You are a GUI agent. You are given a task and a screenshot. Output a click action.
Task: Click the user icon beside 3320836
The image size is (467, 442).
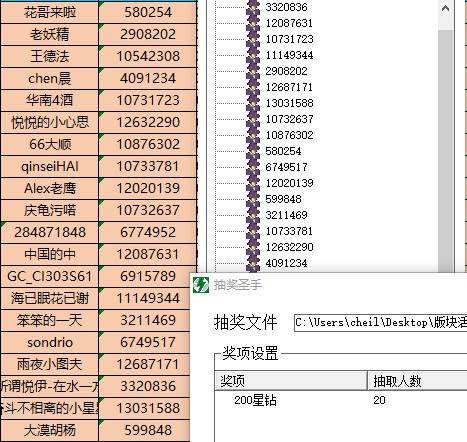(x=253, y=7)
